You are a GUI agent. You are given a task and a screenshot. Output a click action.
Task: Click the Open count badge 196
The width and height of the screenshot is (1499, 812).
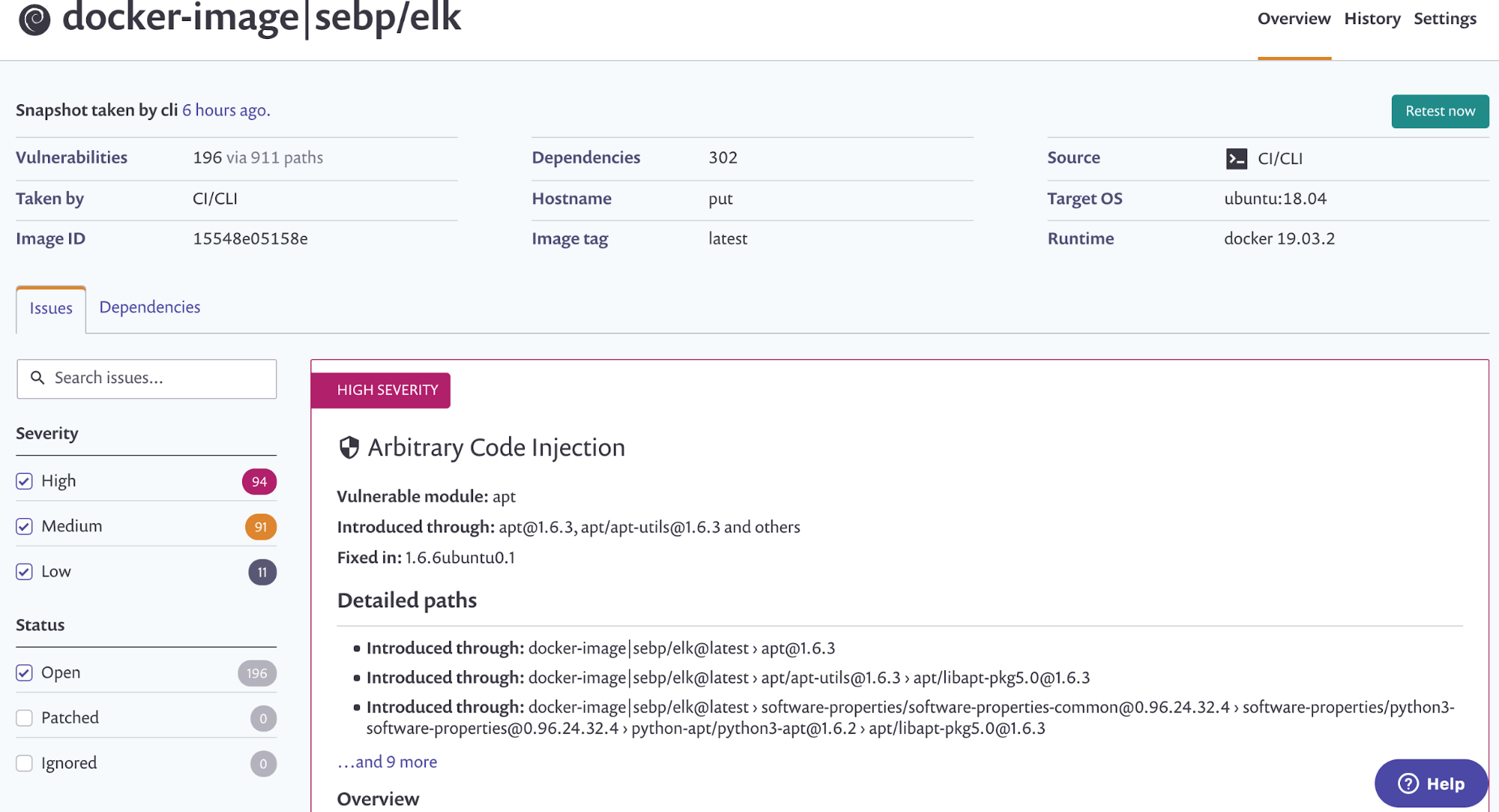[257, 673]
